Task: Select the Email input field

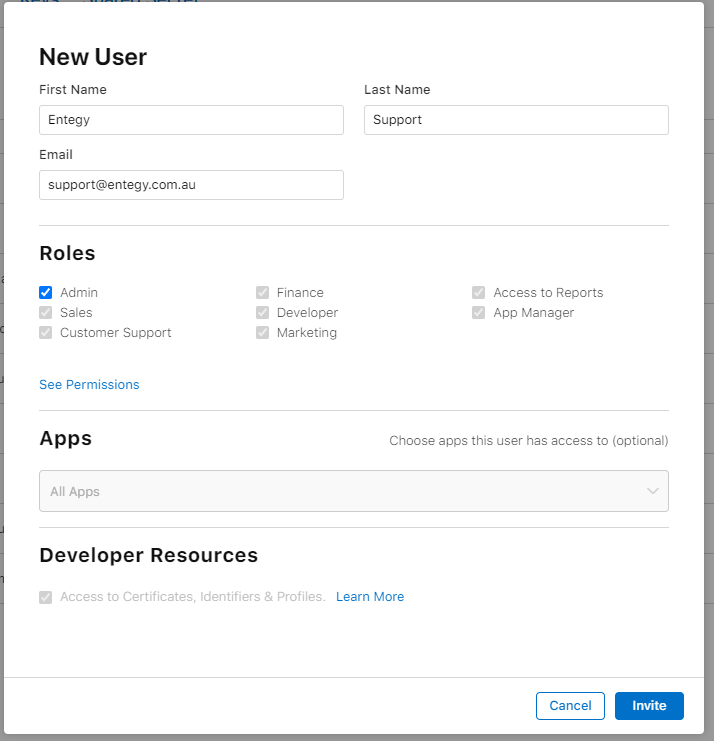Action: [x=191, y=185]
